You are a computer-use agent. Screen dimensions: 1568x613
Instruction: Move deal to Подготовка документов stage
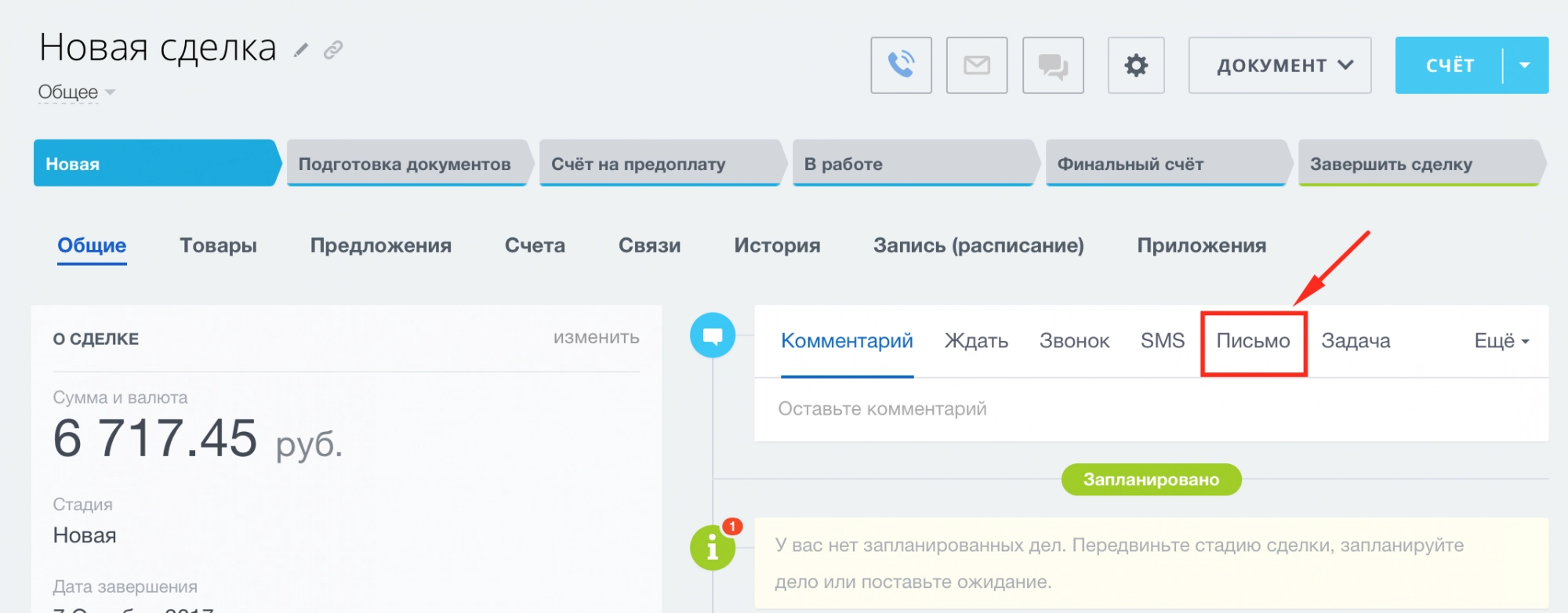(x=409, y=163)
